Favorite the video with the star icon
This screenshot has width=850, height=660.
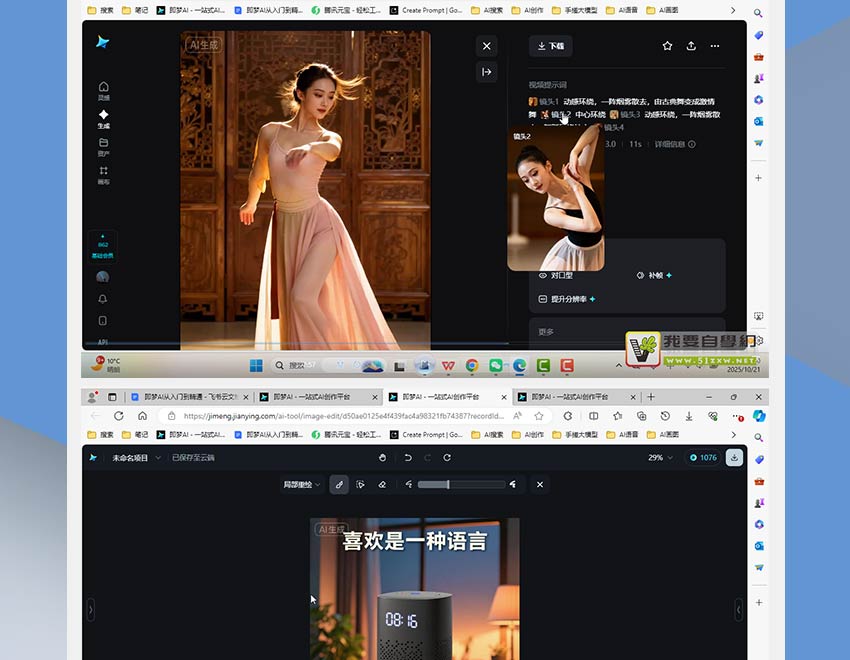(x=667, y=46)
